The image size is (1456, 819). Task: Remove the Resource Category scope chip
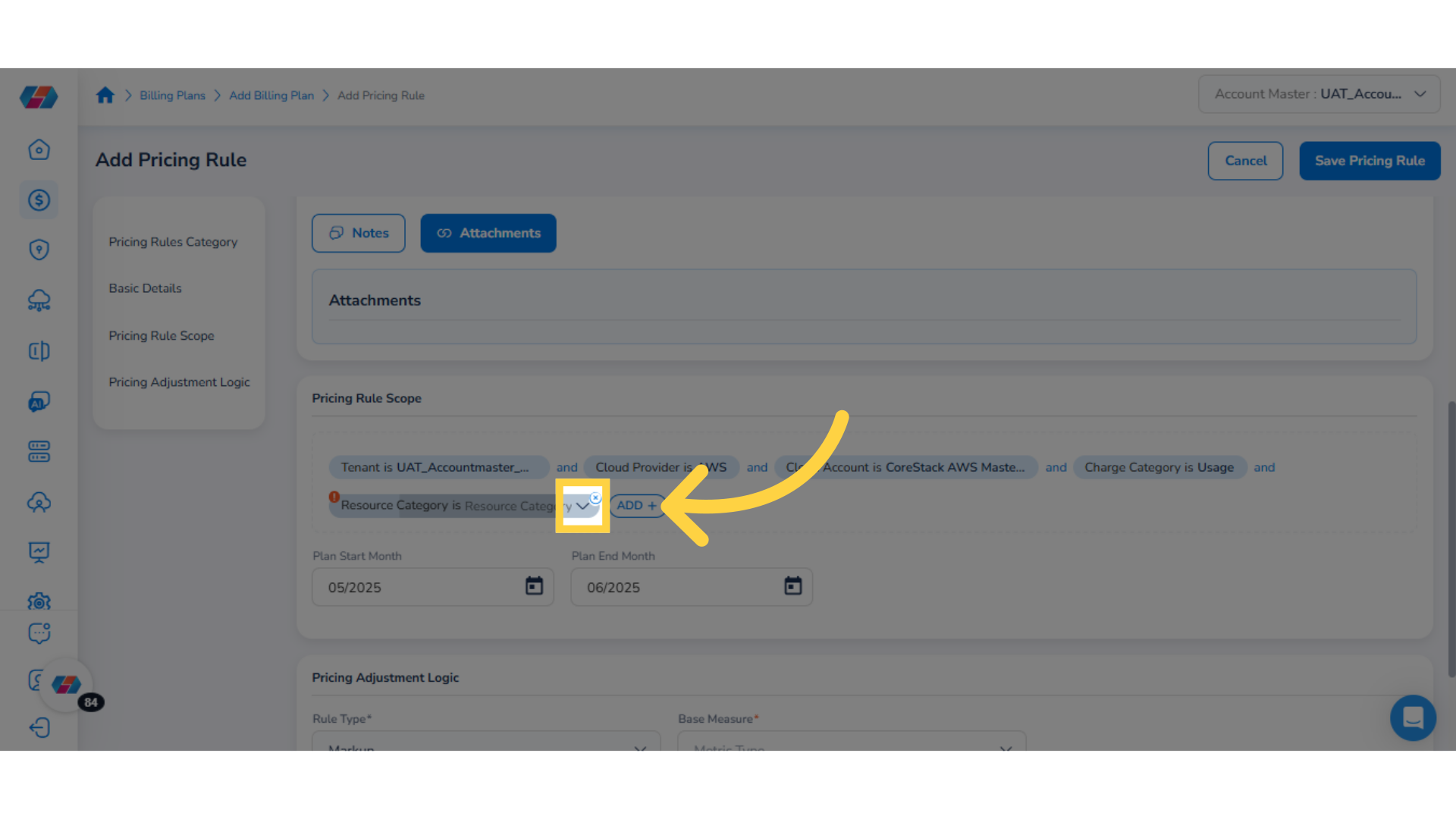596,497
